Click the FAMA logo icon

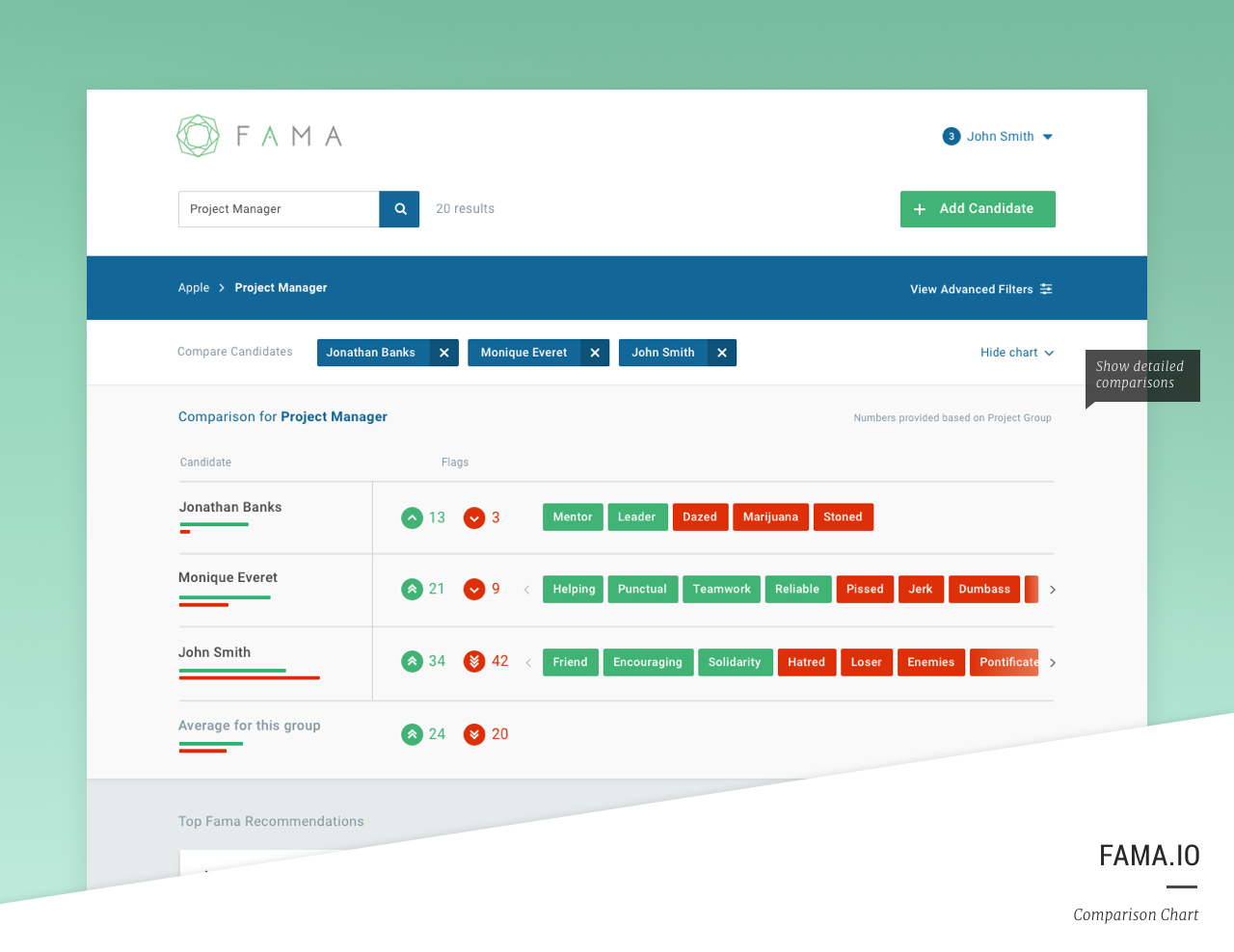pyautogui.click(x=198, y=136)
